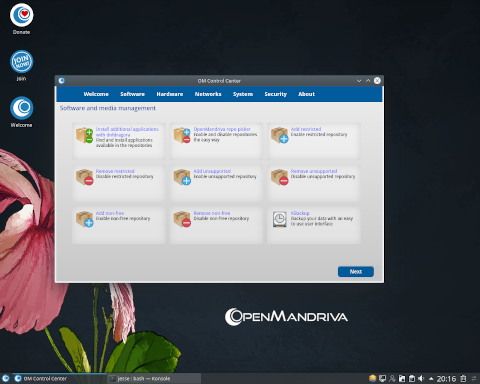
Task: Click the OM Control Center titlebar logo icon
Action: point(61,81)
